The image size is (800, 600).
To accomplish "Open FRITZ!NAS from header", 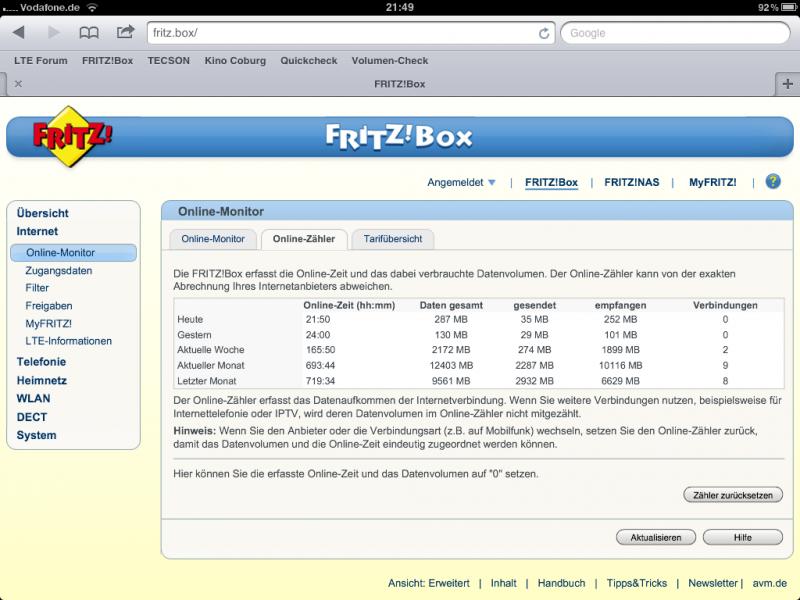I will [632, 182].
